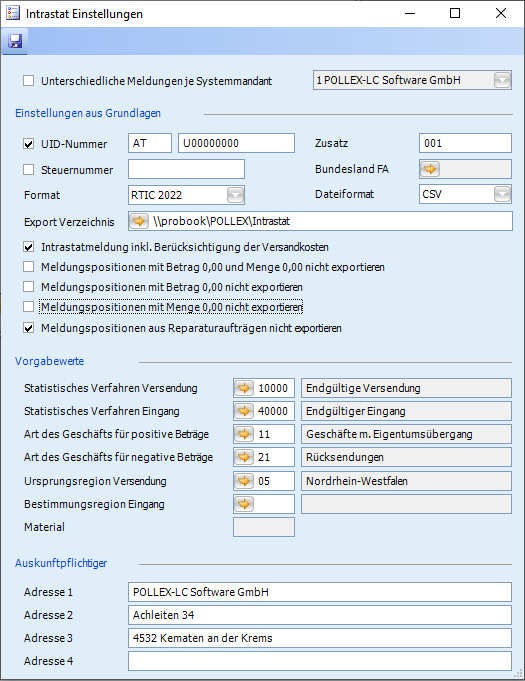Minimize the Intrastat Einstellungen window
This screenshot has width=525, height=681.
[410, 13]
